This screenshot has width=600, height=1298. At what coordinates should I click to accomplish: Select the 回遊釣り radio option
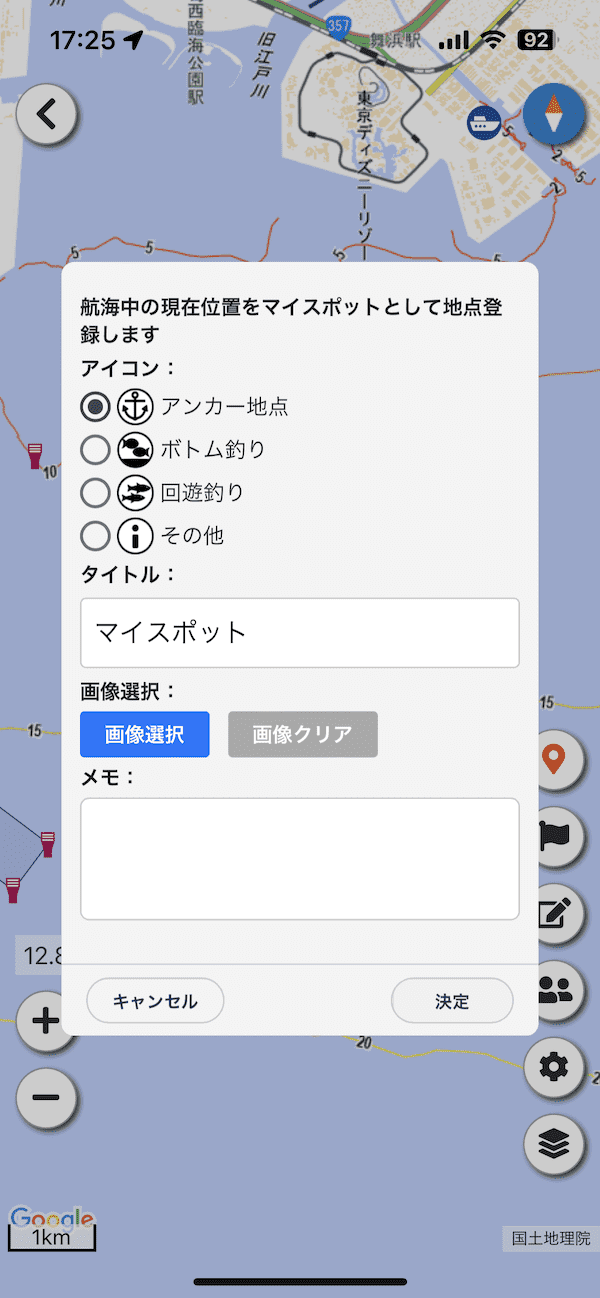96,493
